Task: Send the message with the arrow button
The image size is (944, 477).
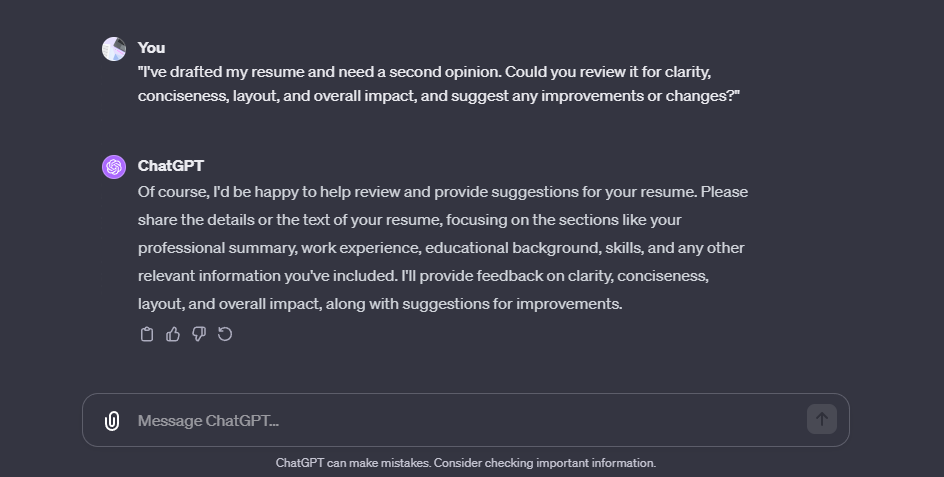Action: pyautogui.click(x=822, y=419)
